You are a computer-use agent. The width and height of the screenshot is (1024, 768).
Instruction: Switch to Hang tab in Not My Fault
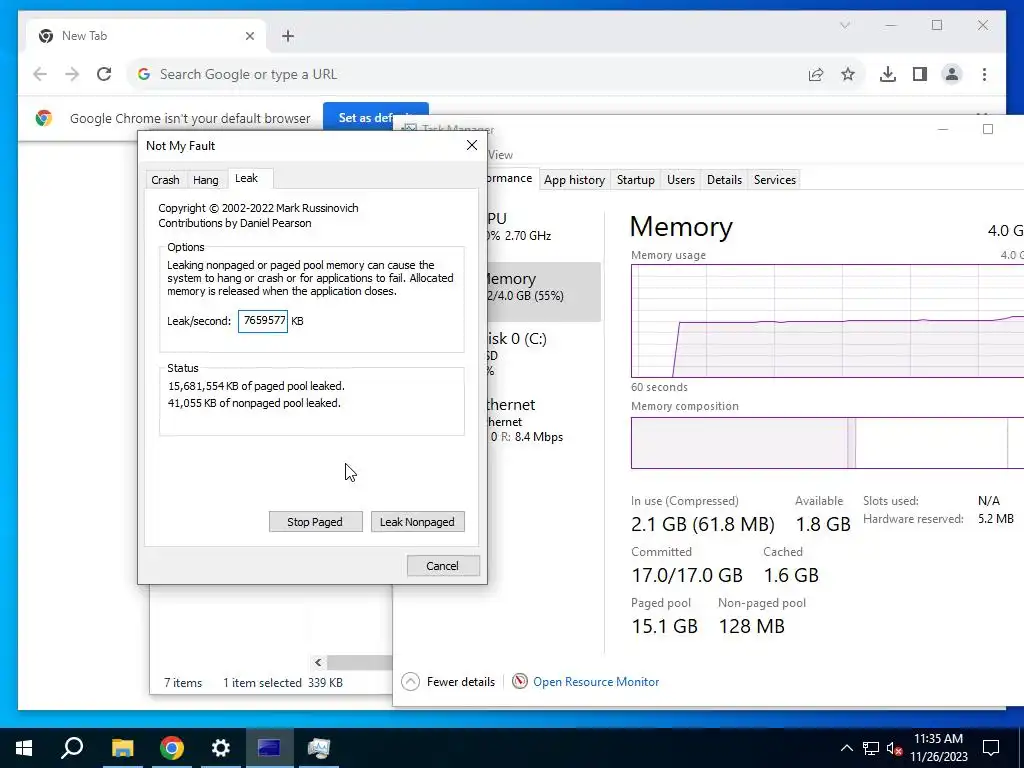point(206,180)
